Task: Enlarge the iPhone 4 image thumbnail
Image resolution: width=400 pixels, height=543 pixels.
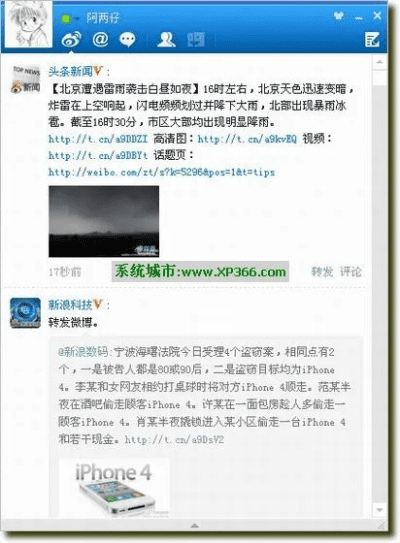Action: tap(114, 488)
